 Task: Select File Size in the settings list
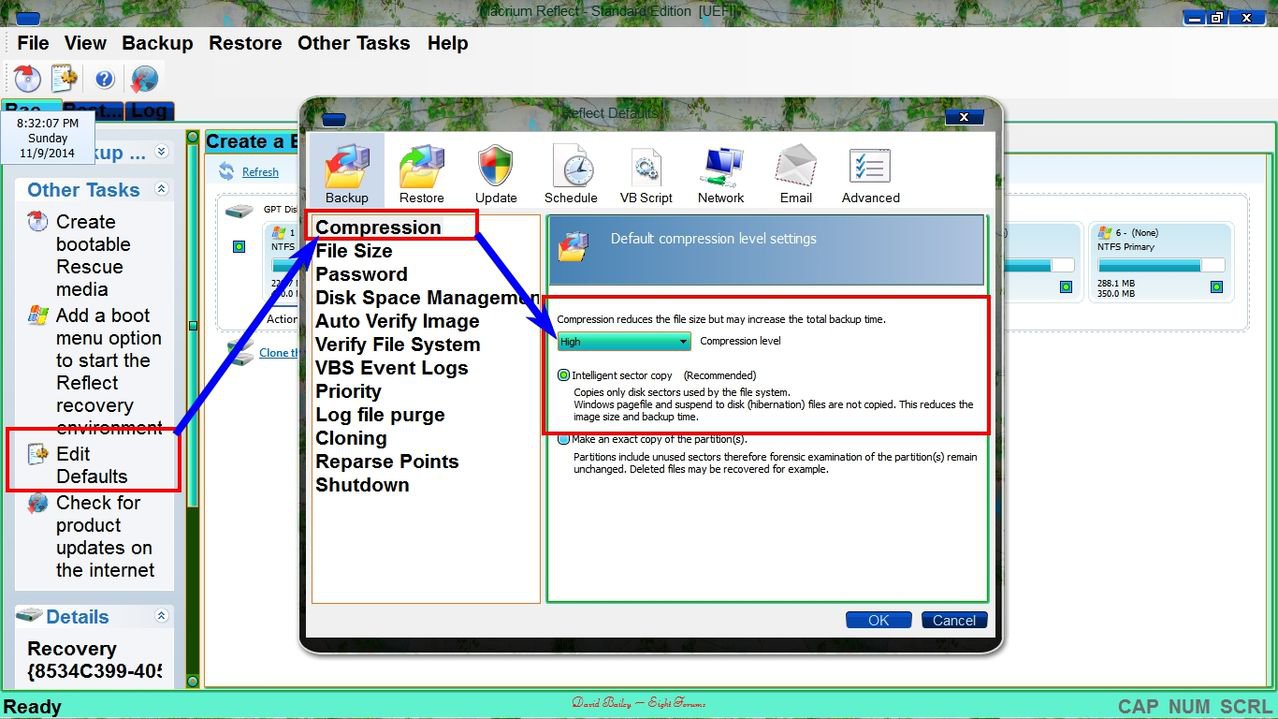354,251
